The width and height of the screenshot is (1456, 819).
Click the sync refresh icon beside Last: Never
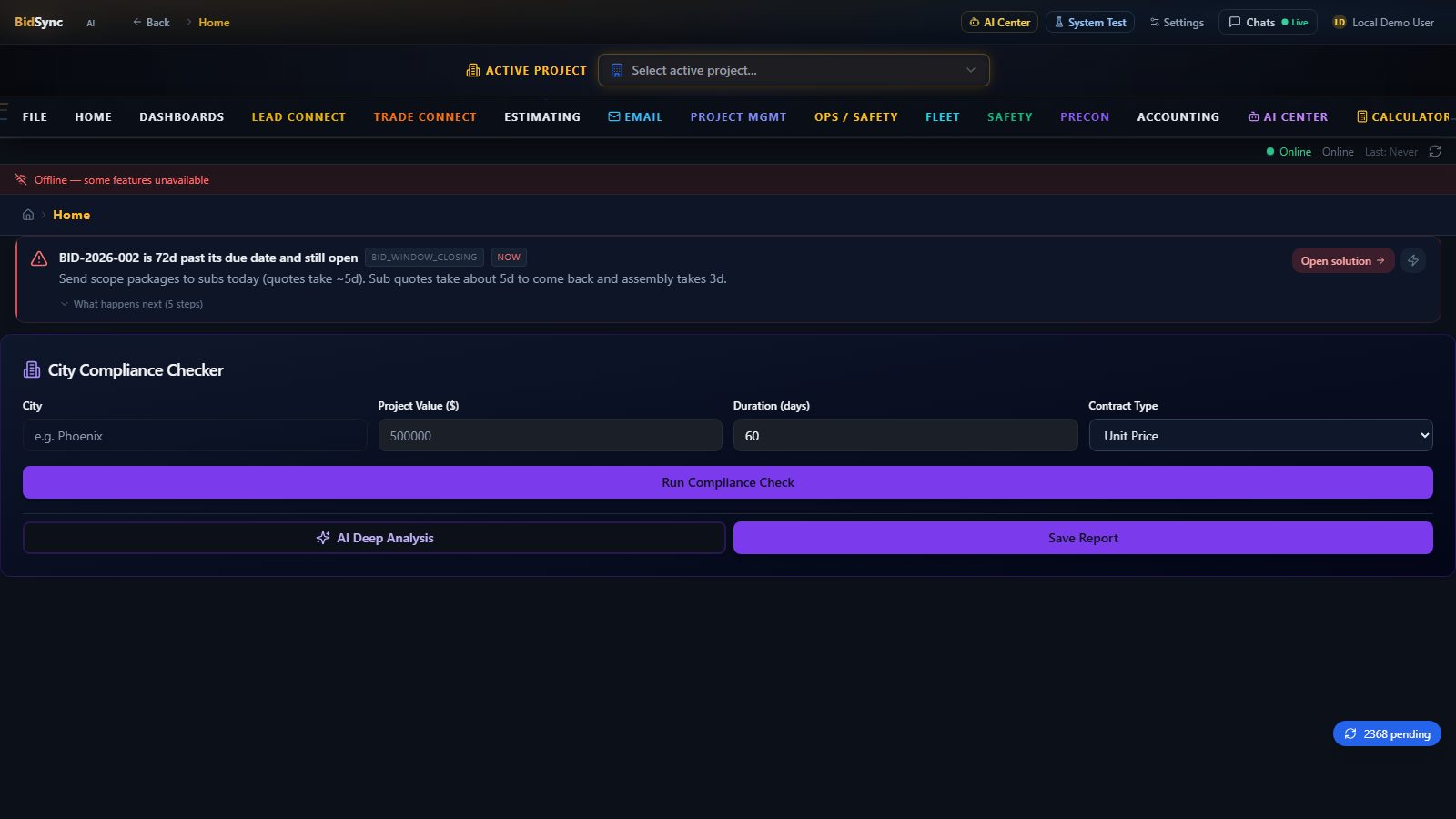click(x=1435, y=151)
